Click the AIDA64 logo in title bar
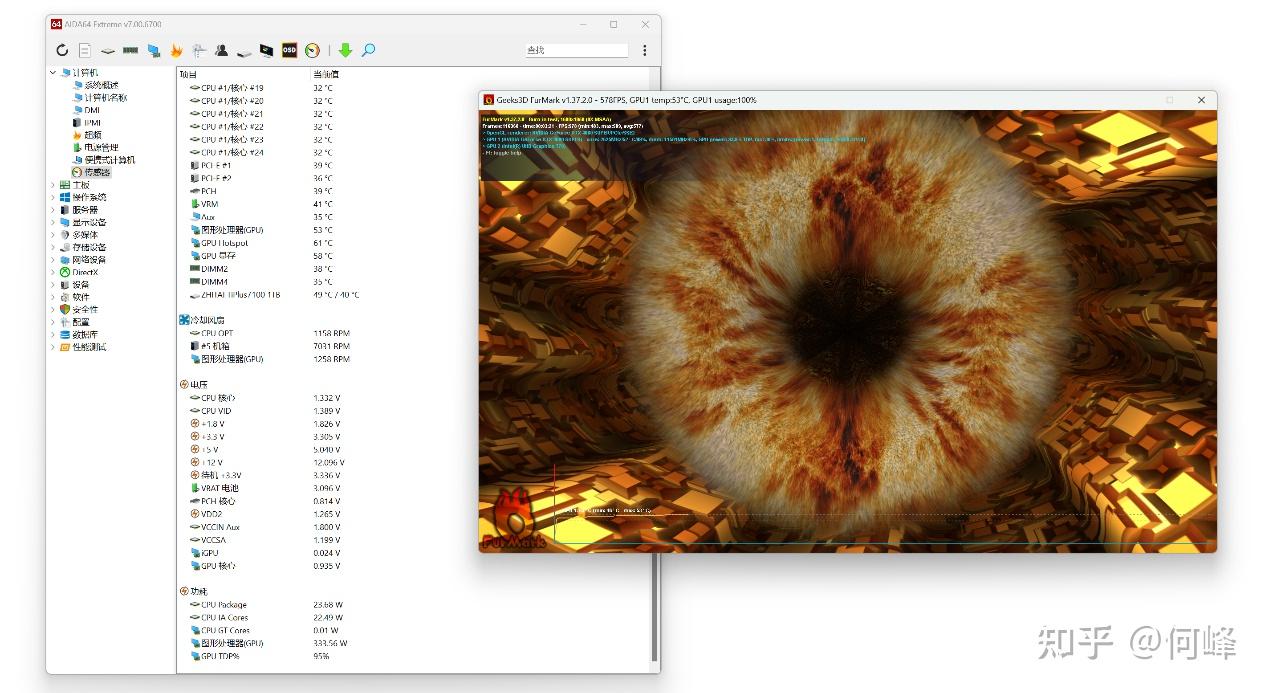This screenshot has height=693, width=1269. pyautogui.click(x=56, y=24)
